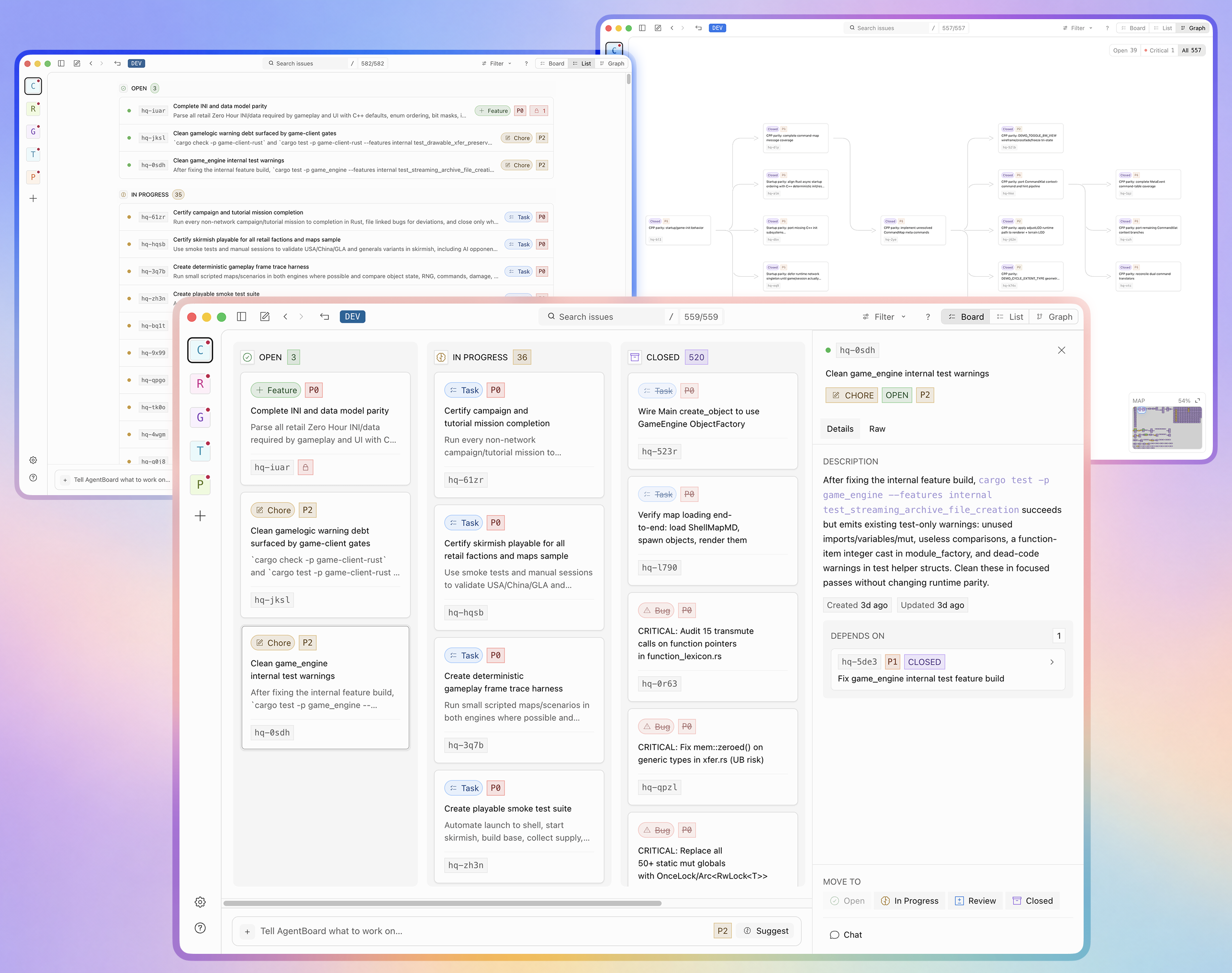
Task: Open settings gear in front window sidebar
Action: pyautogui.click(x=200, y=902)
